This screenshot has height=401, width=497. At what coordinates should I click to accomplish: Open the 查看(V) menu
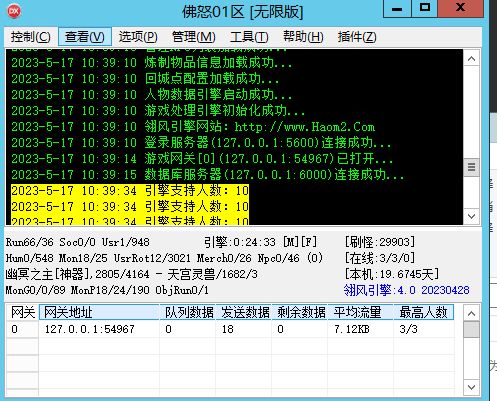(85, 37)
